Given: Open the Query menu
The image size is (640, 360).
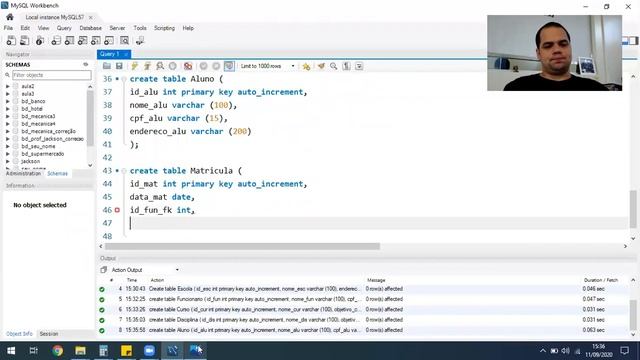Looking at the screenshot, I should coord(64,28).
